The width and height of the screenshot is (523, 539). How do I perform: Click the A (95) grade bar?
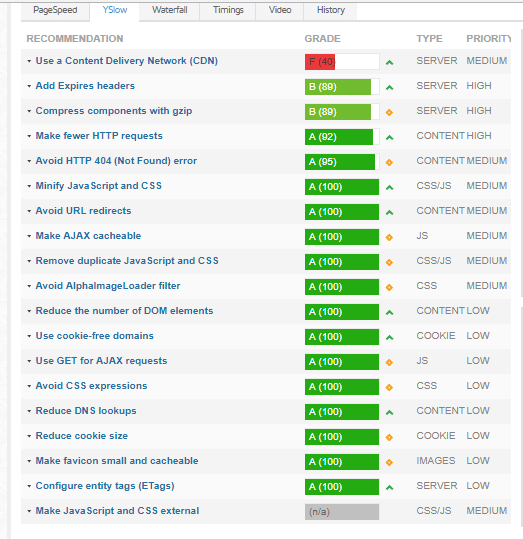click(x=342, y=162)
